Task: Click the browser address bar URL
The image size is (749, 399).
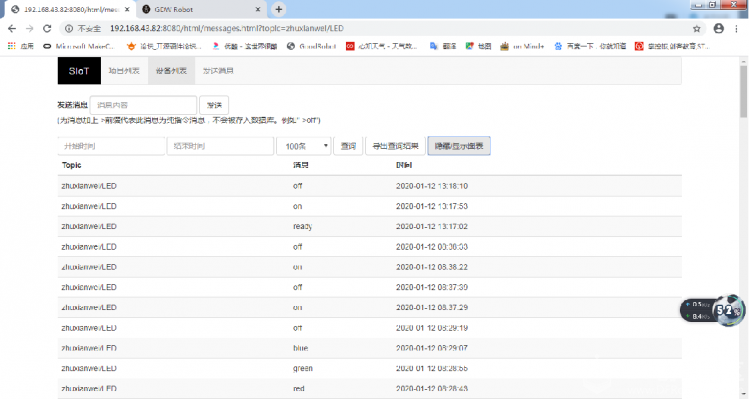Action: click(x=226, y=29)
